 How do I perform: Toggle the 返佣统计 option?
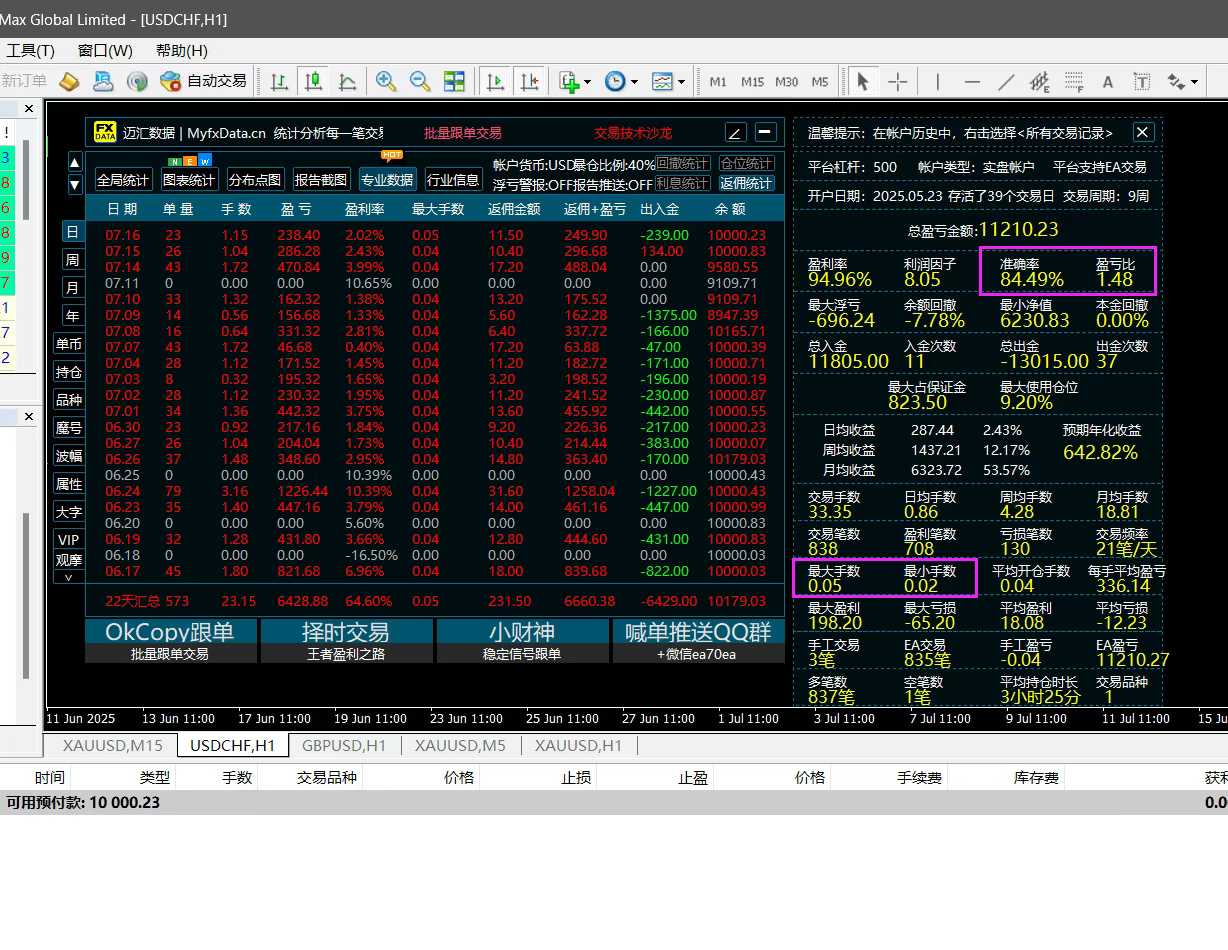747,183
